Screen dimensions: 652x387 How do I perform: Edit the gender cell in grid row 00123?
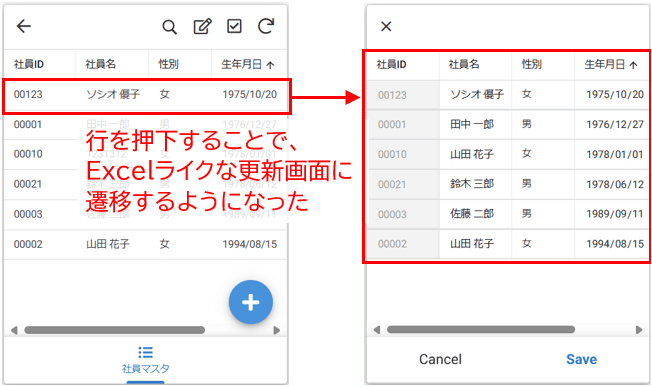pyautogui.click(x=543, y=95)
